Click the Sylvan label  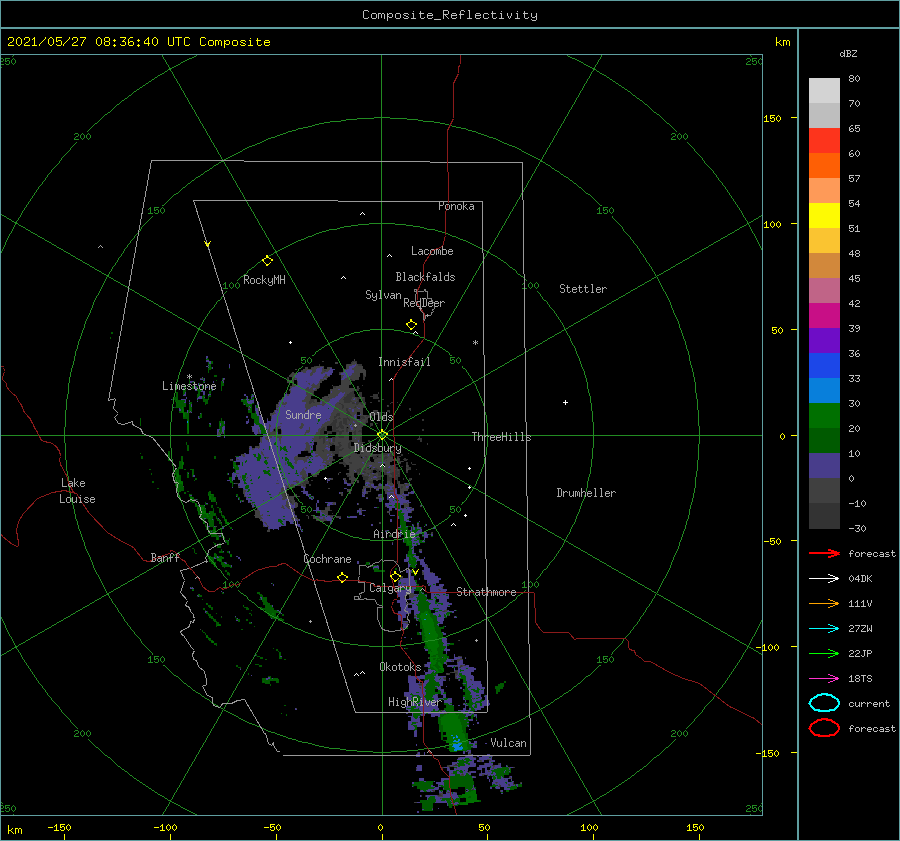click(x=383, y=295)
